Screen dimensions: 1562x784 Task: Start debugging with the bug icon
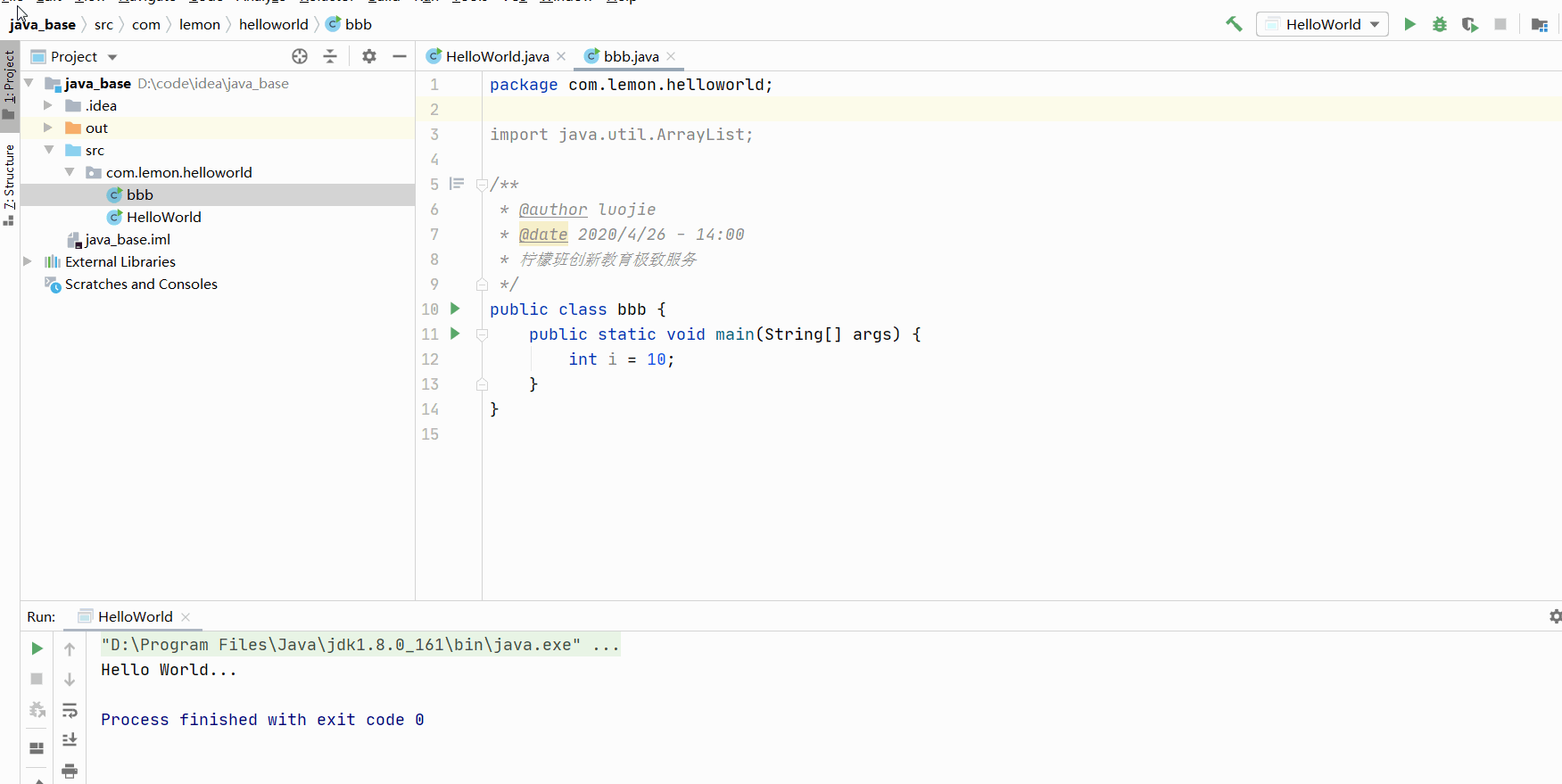(x=1440, y=24)
